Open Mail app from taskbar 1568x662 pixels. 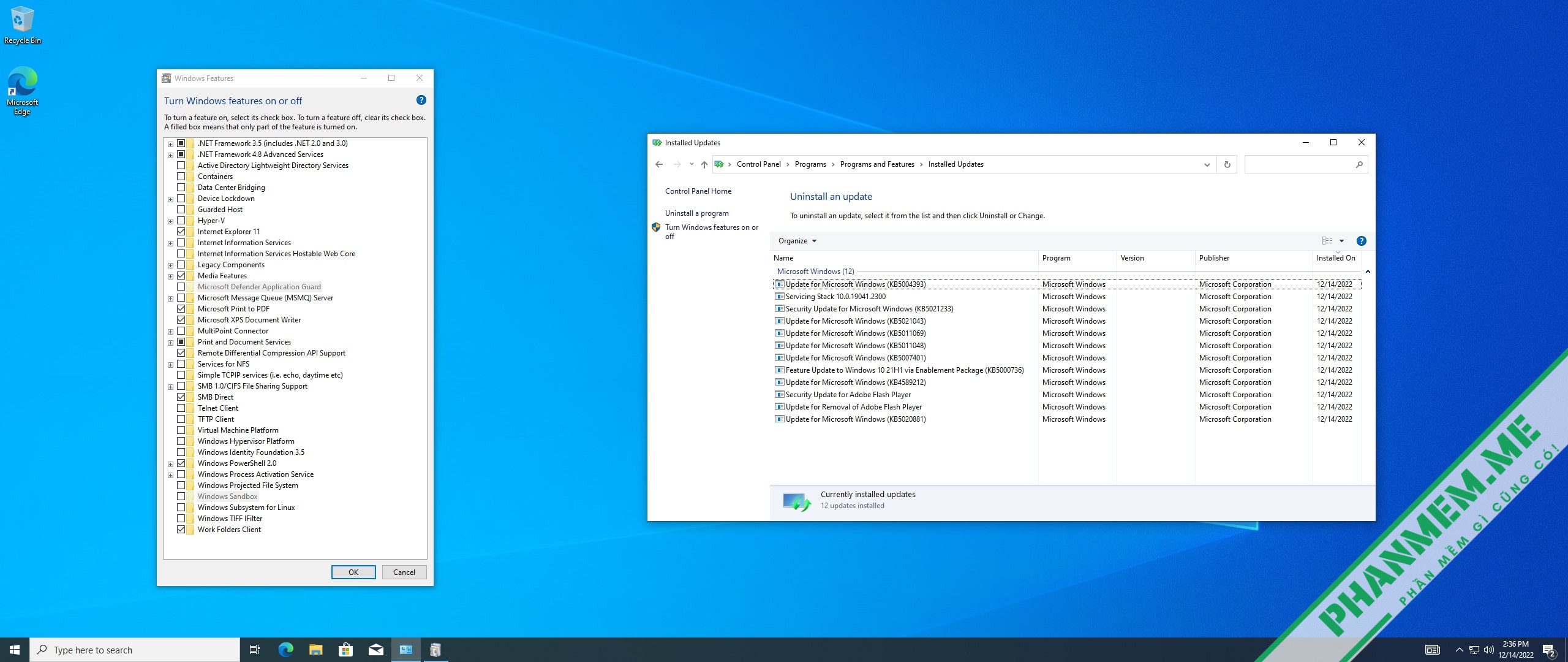(376, 650)
